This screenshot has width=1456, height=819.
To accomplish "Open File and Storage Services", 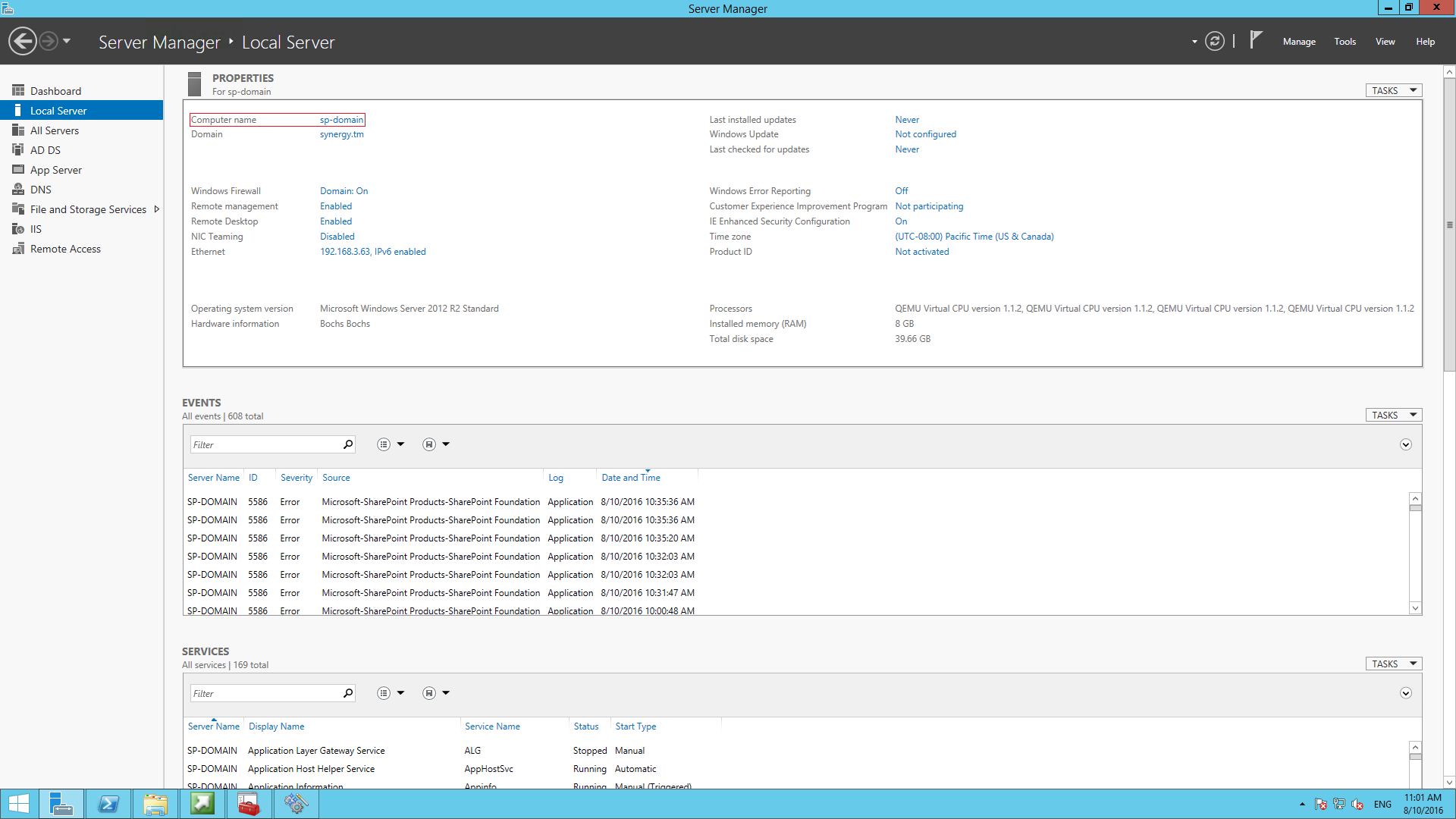I will point(88,209).
